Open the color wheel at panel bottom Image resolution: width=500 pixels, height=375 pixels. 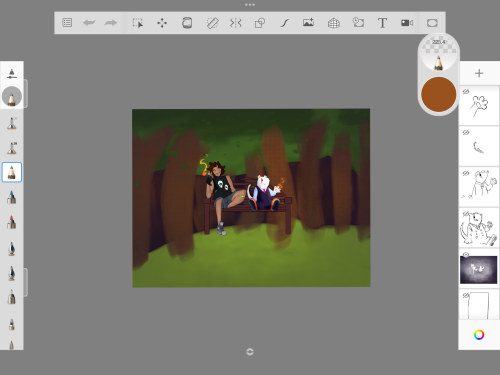pyautogui.click(x=479, y=335)
